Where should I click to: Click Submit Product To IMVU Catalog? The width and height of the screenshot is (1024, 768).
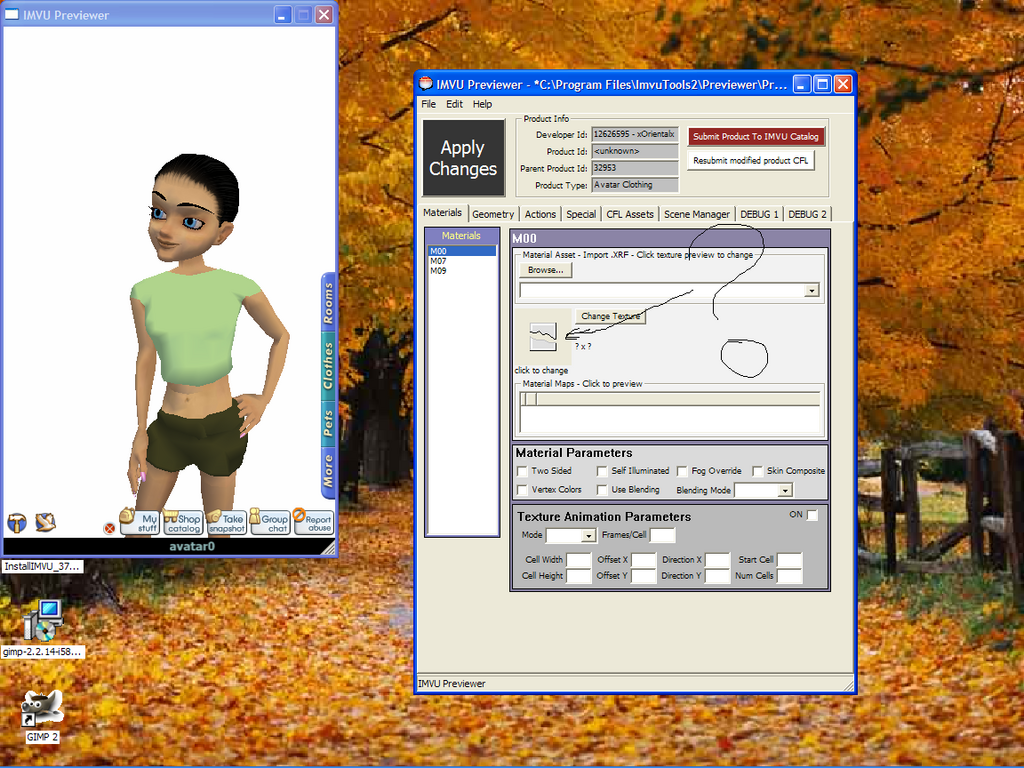tap(756, 136)
